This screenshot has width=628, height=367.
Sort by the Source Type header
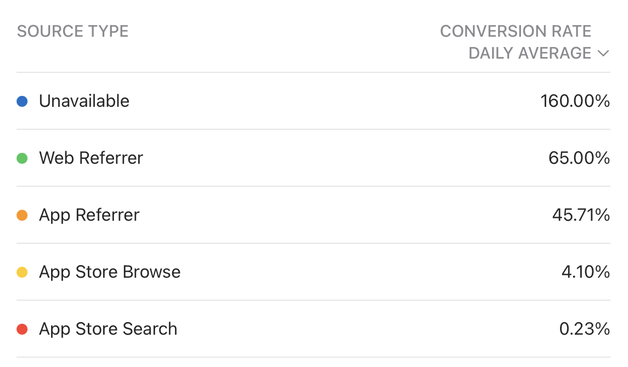pyautogui.click(x=73, y=31)
